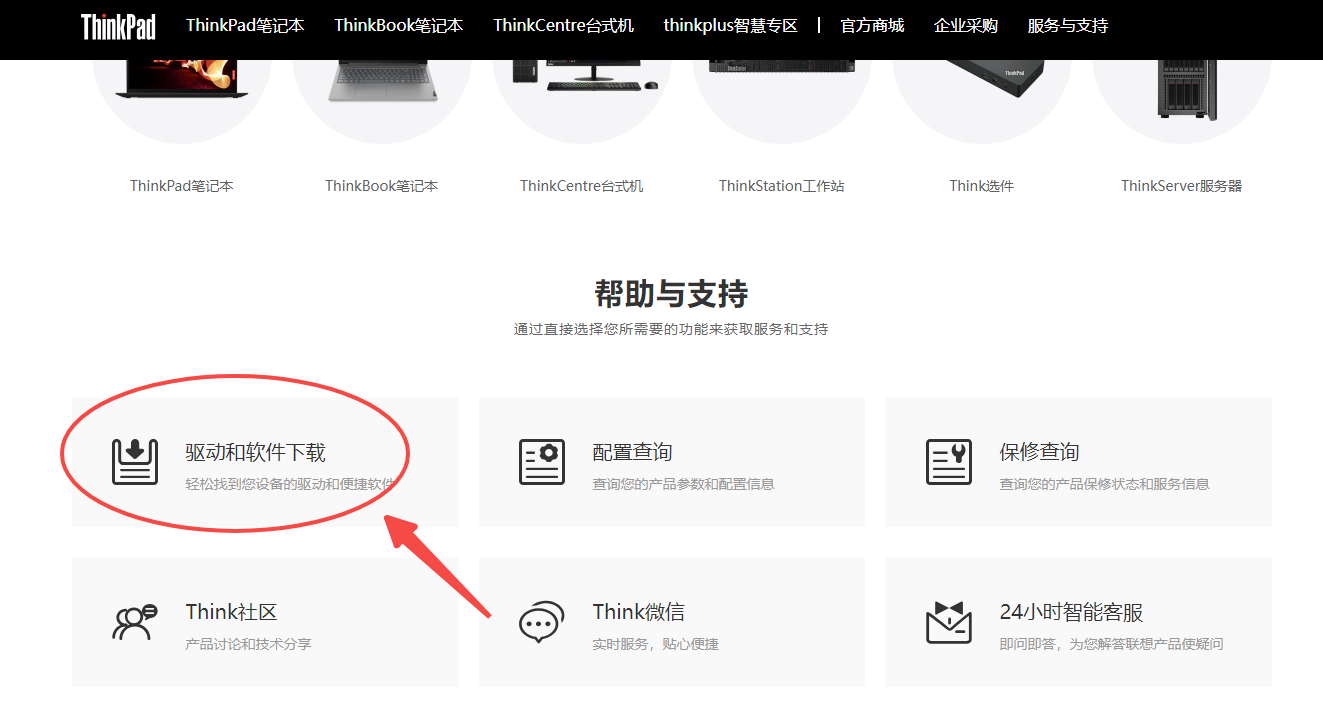This screenshot has height=702, width=1323.
Task: Open 服务与支持 in the navigation bar
Action: tap(1067, 26)
